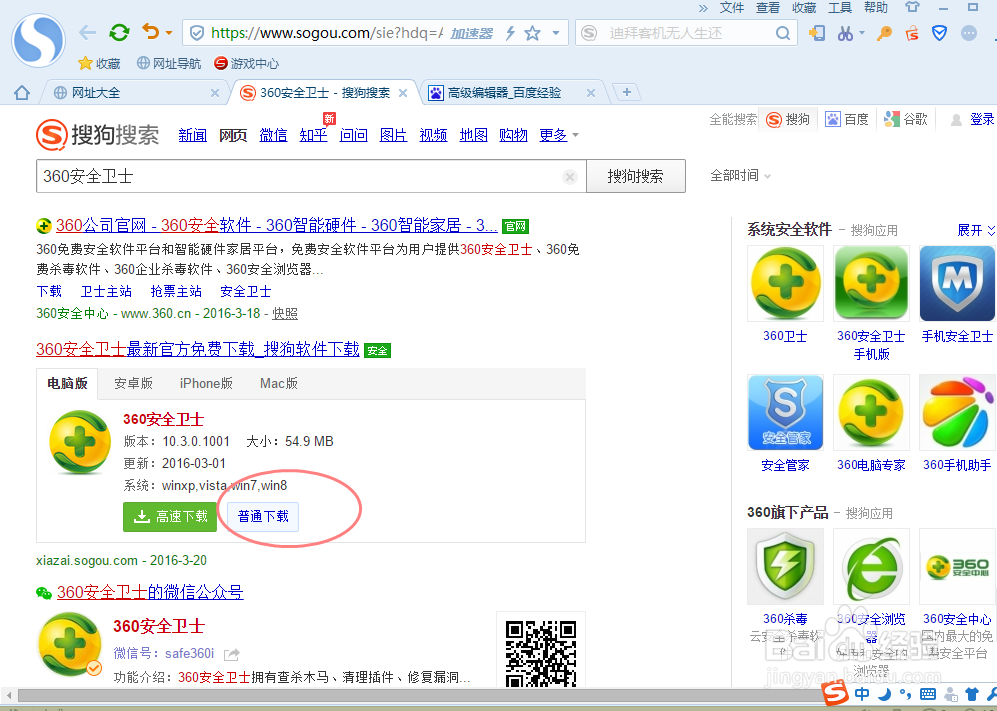The image size is (997, 711).
Task: Click the Sogou search logo
Action: pyautogui.click(x=98, y=135)
